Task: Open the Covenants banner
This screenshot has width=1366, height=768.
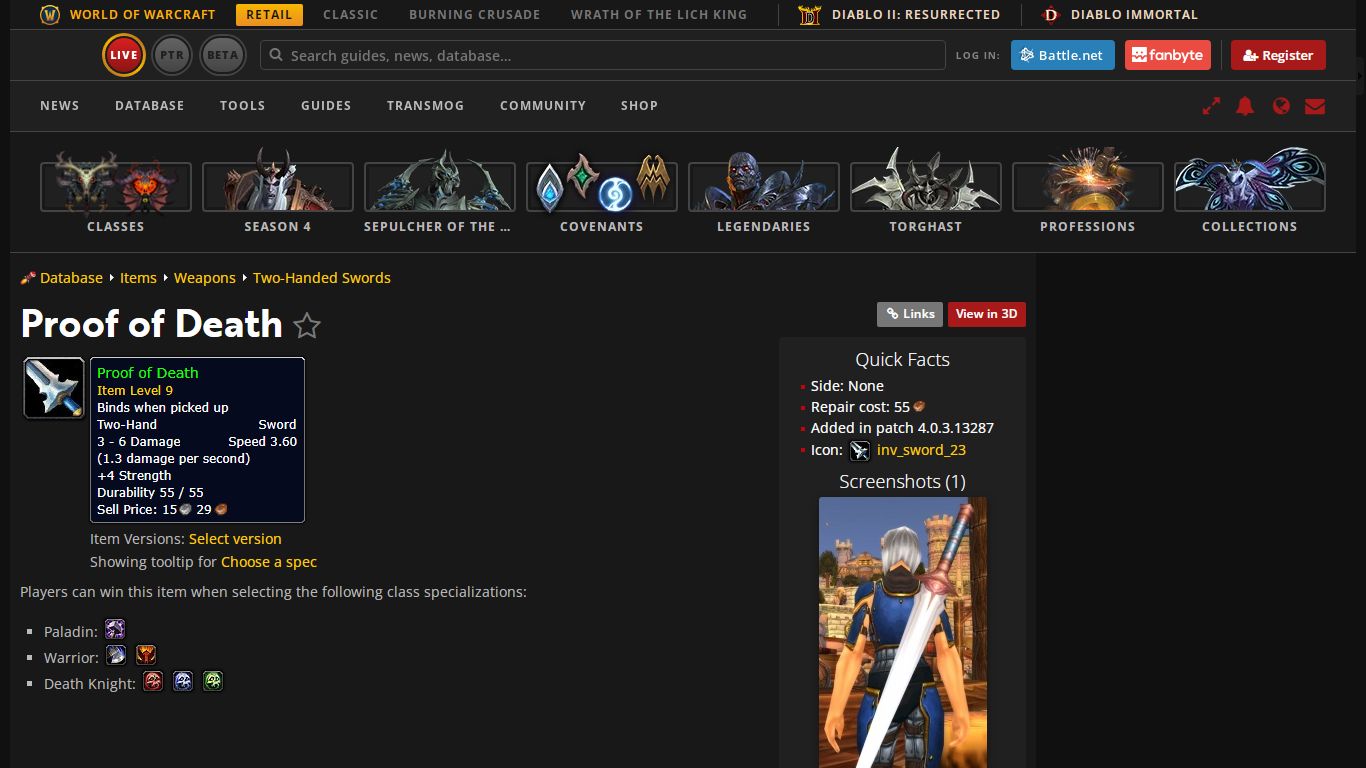Action: pos(602,191)
